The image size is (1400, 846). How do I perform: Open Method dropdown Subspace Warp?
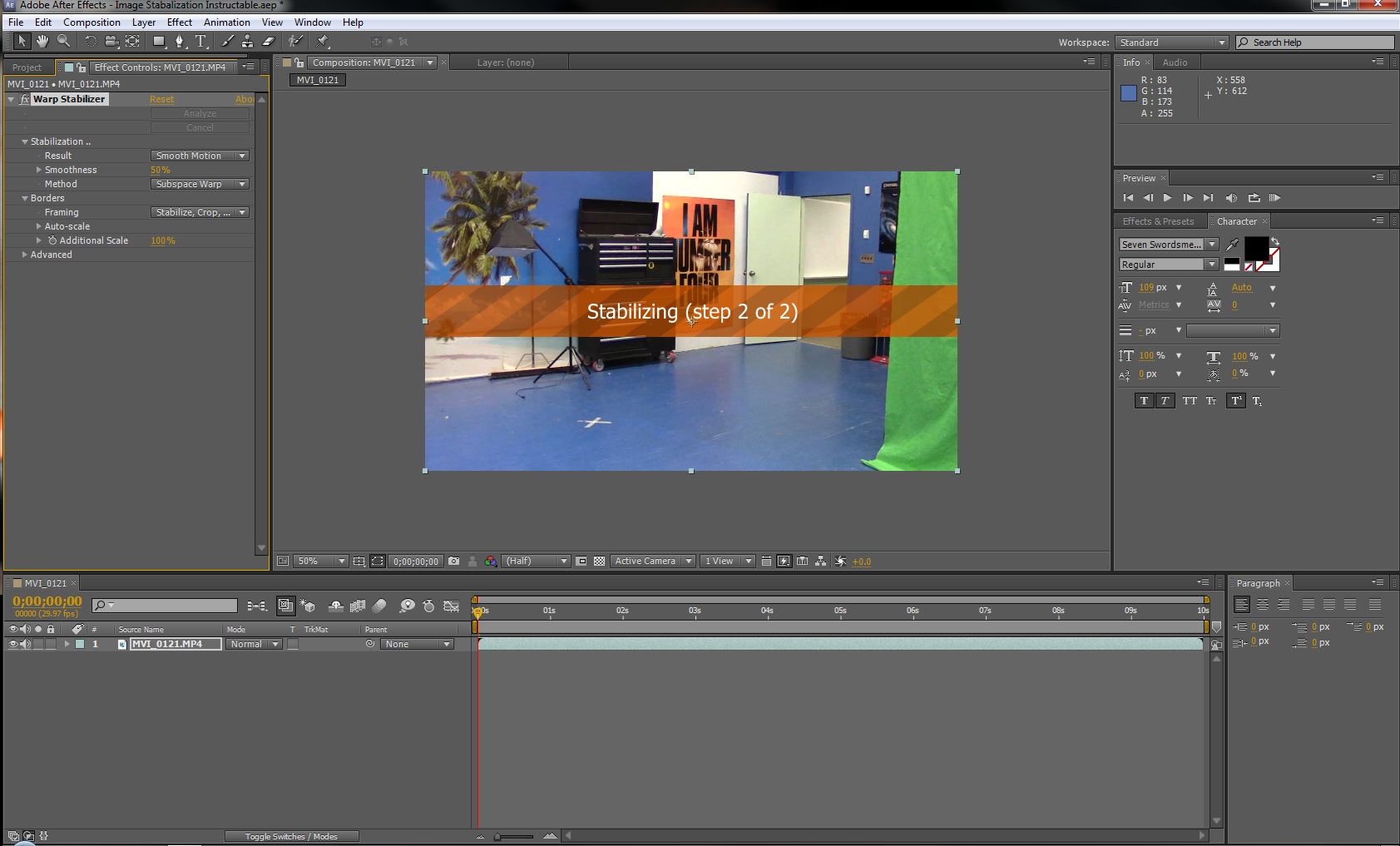[200, 184]
